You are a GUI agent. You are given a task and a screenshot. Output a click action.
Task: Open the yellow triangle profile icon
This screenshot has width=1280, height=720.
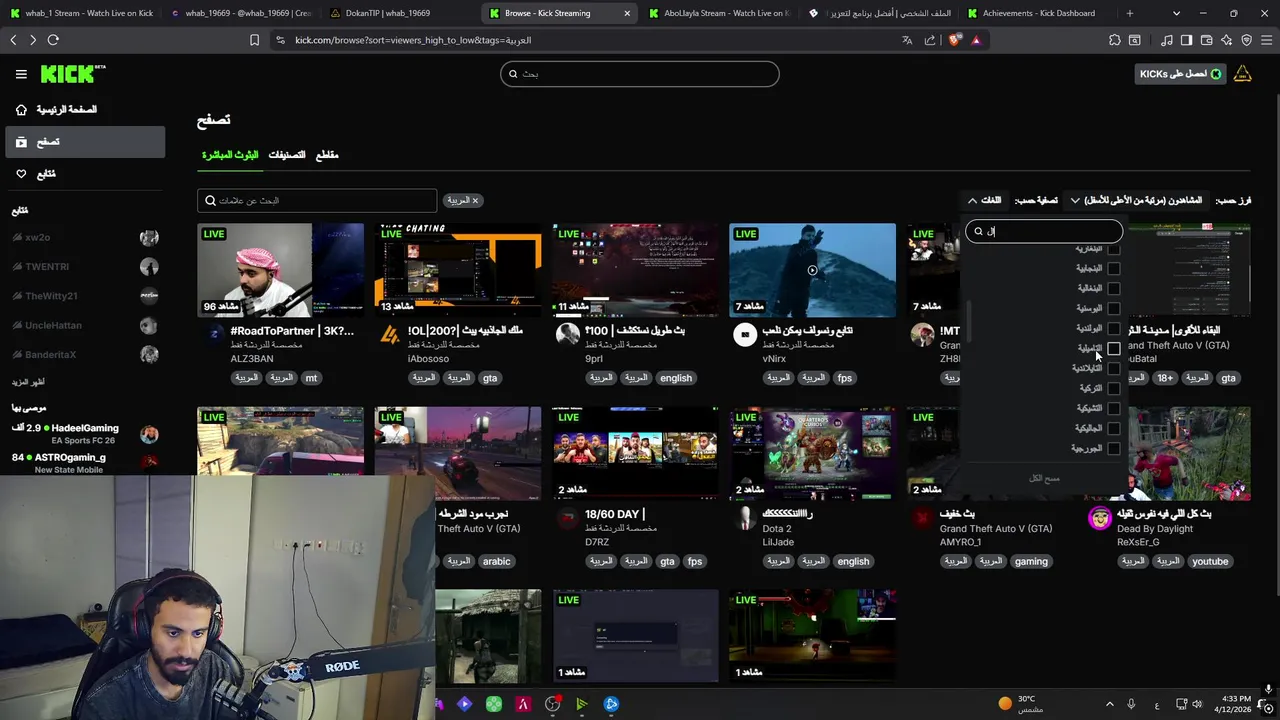point(1243,74)
